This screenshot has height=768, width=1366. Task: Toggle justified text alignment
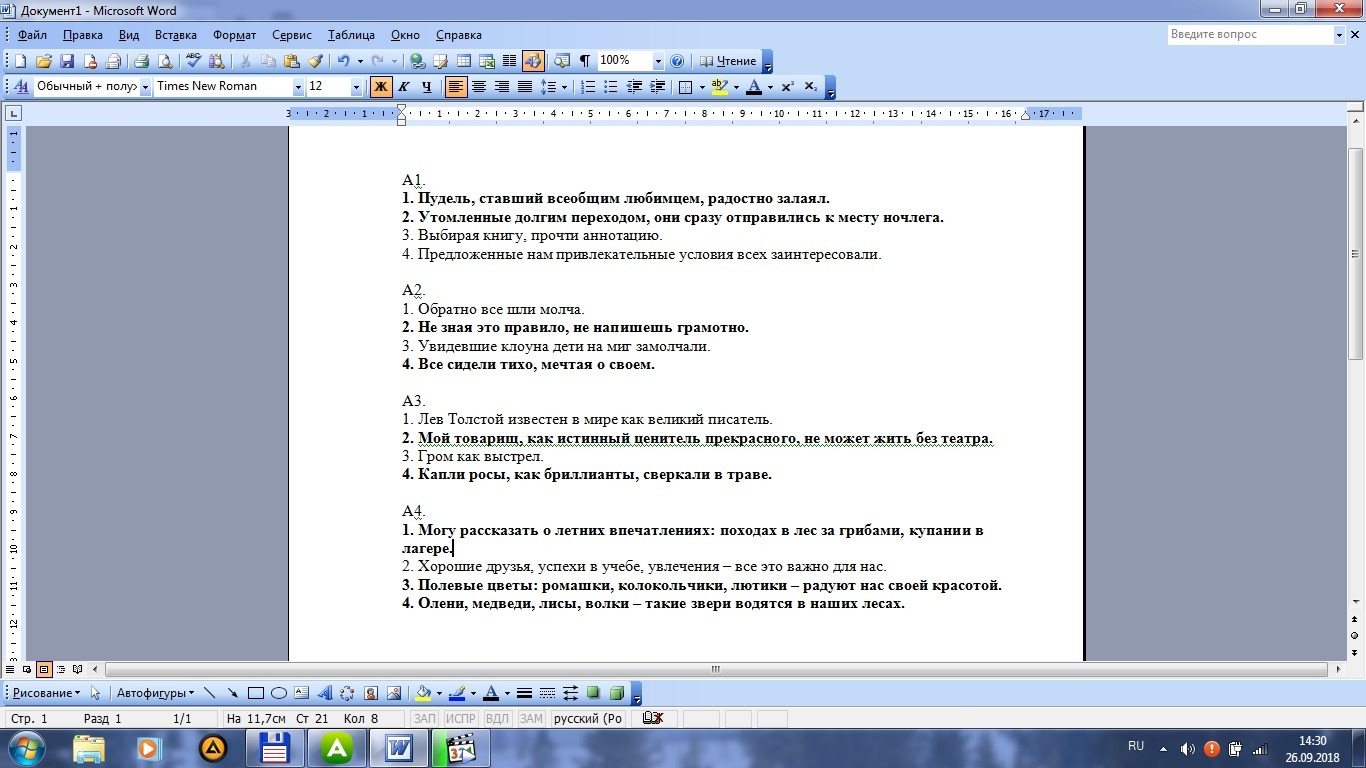coord(525,87)
